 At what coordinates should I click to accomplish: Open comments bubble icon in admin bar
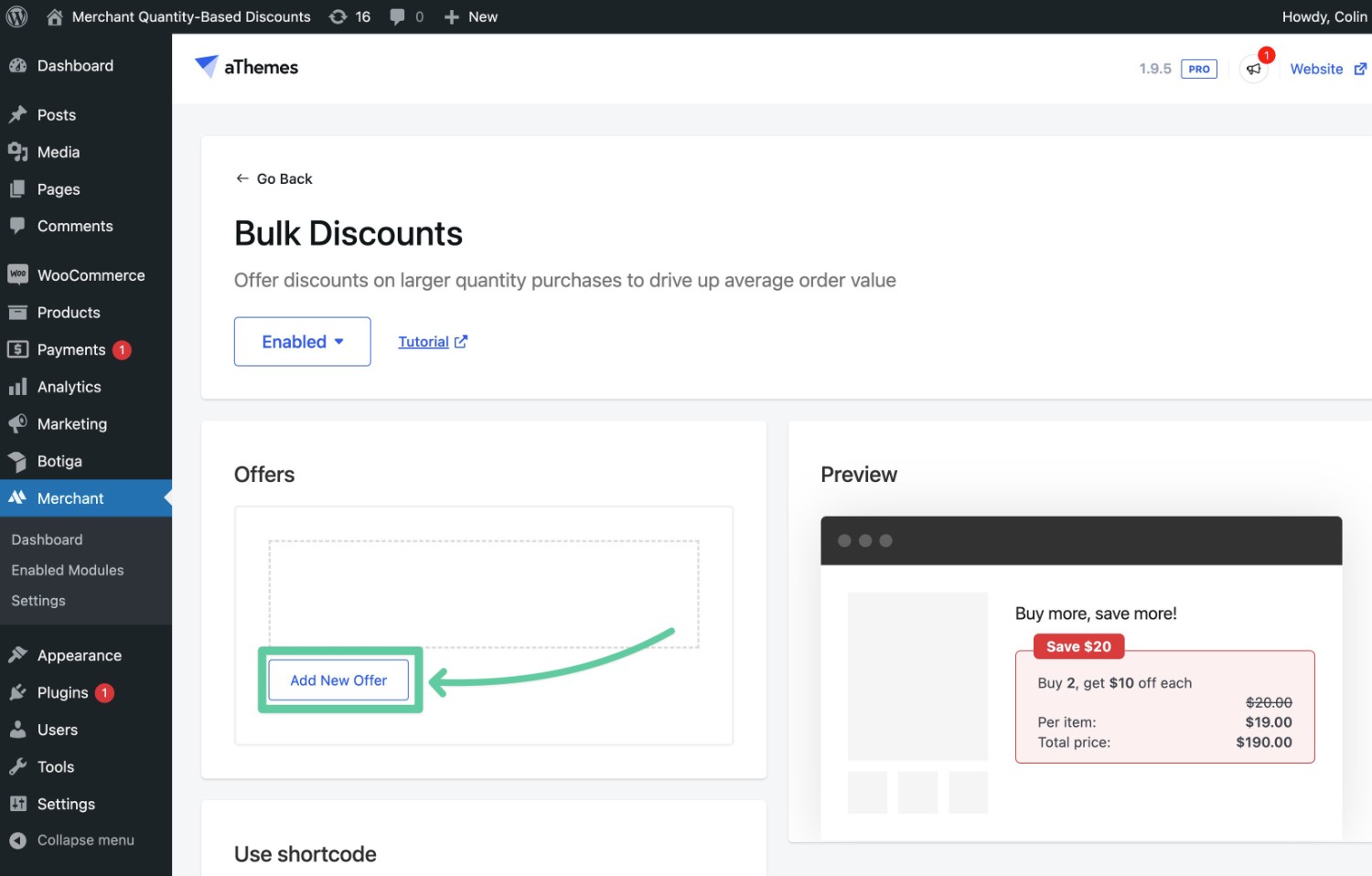coord(397,16)
